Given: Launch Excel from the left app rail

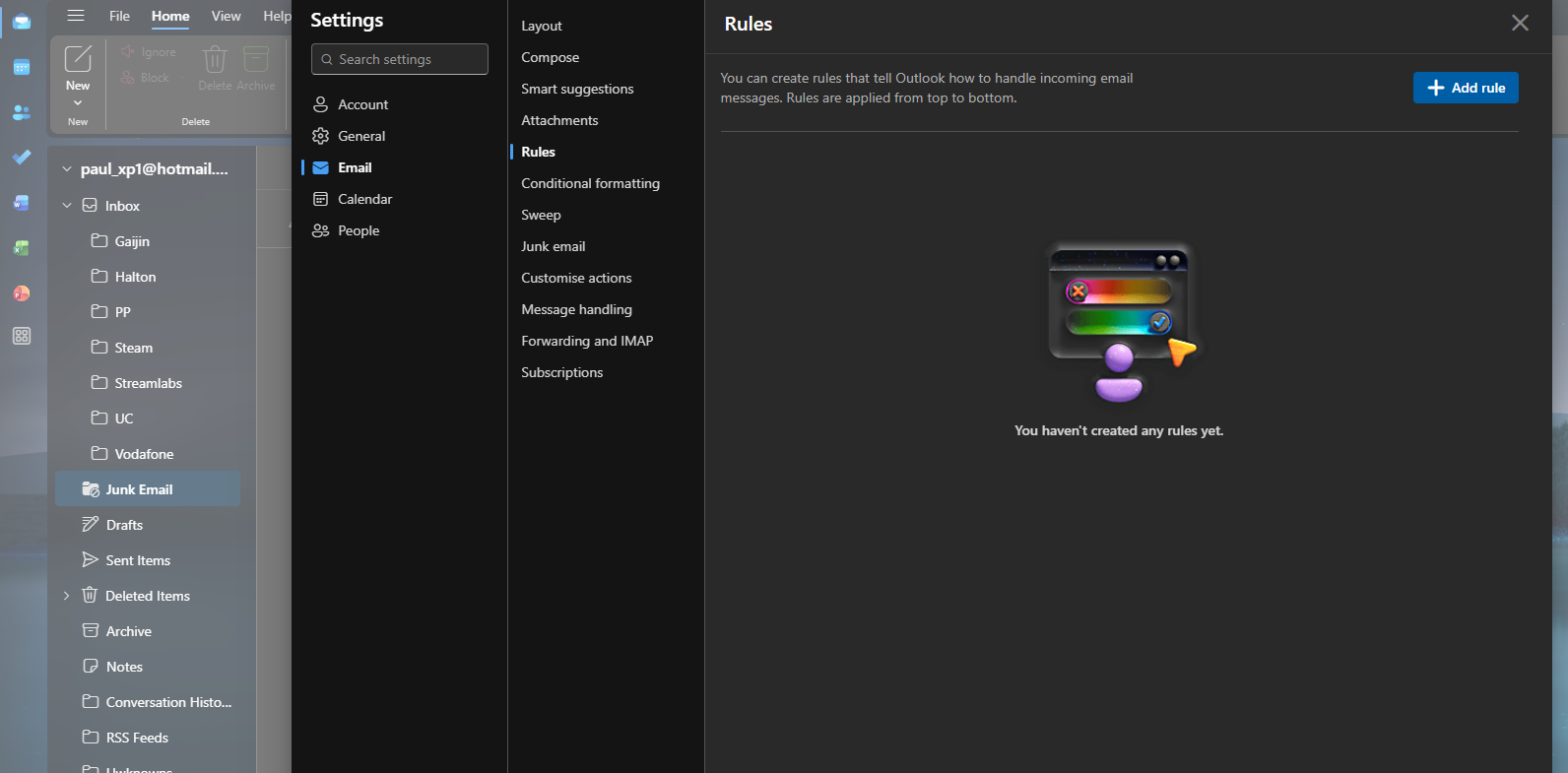Looking at the screenshot, I should [22, 248].
